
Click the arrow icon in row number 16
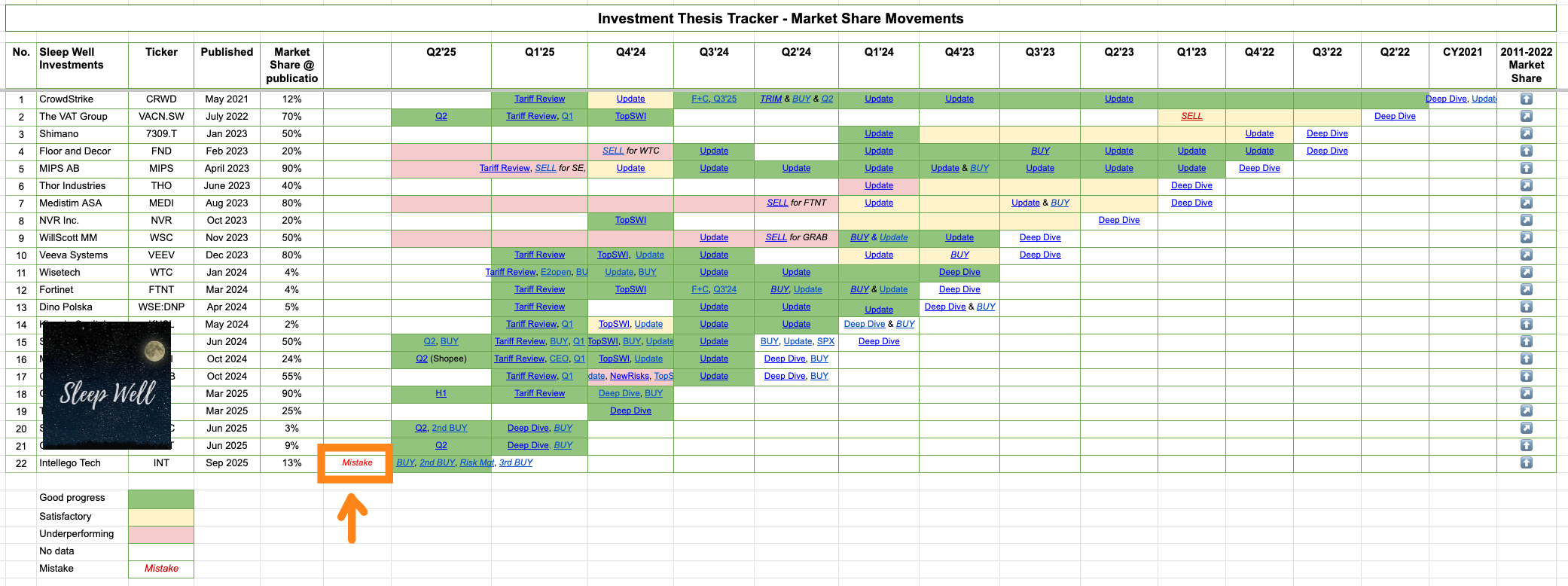coord(1526,359)
